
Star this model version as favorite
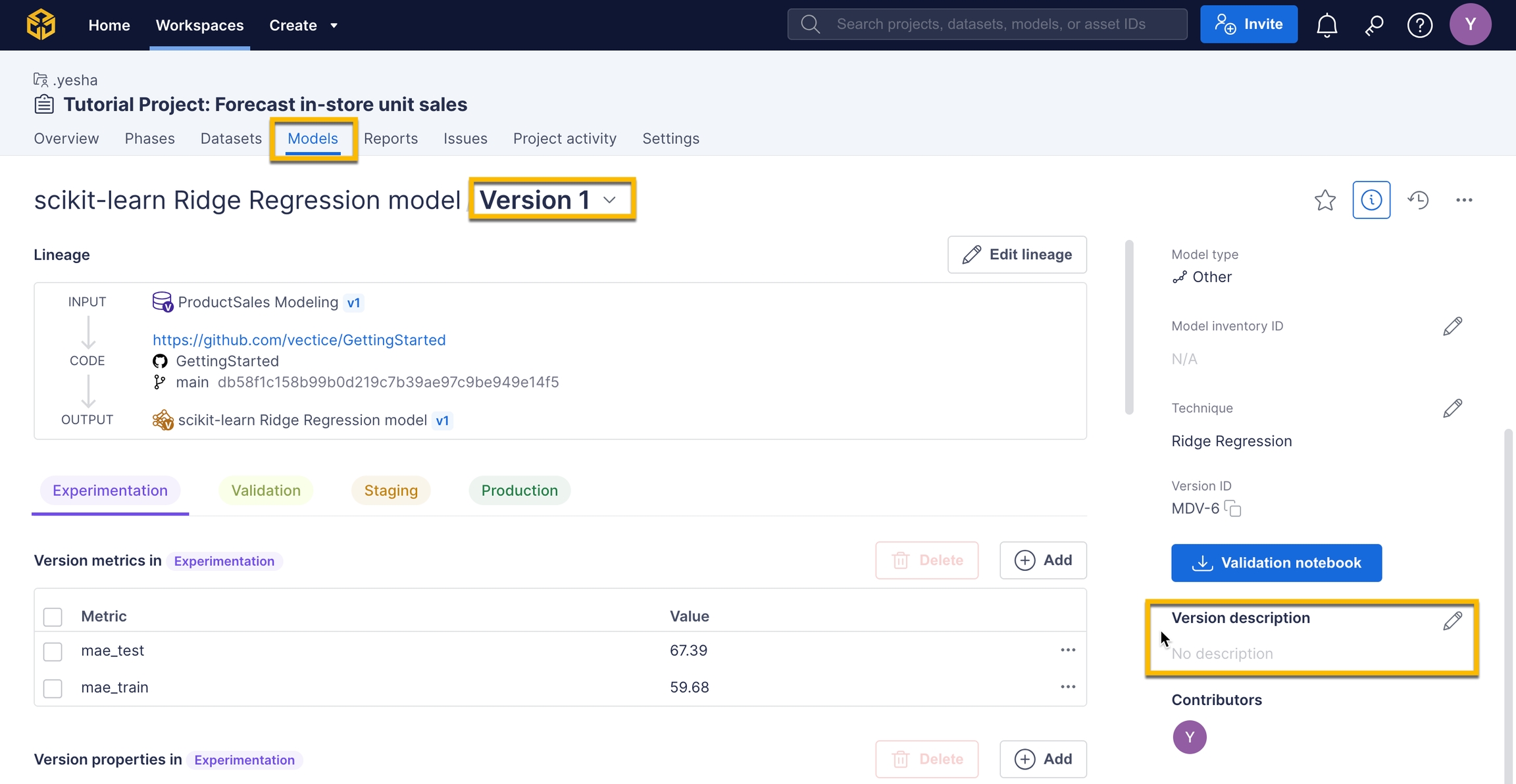pyautogui.click(x=1325, y=200)
